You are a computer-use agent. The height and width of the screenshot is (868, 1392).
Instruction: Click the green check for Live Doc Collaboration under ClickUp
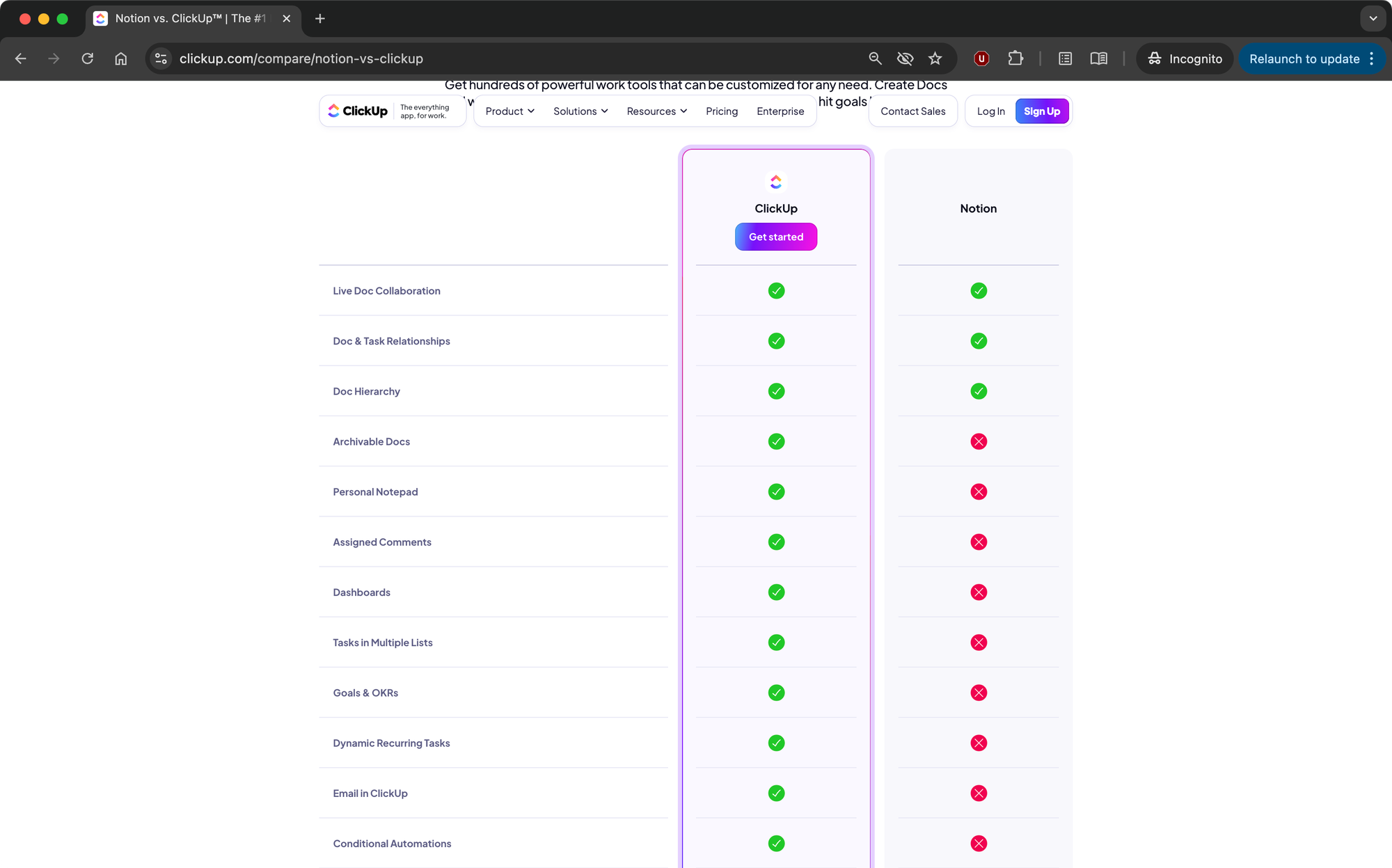pyautogui.click(x=776, y=291)
